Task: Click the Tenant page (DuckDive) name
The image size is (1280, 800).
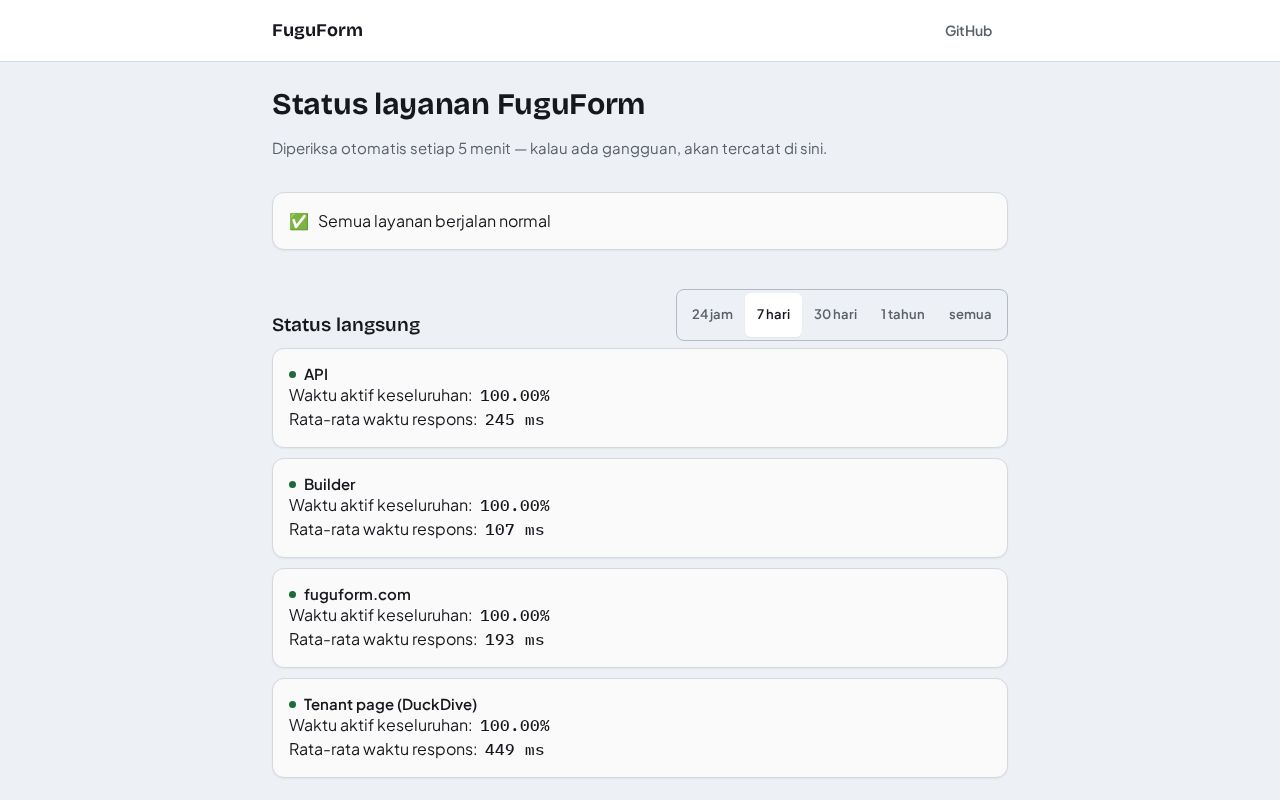Action: point(390,704)
